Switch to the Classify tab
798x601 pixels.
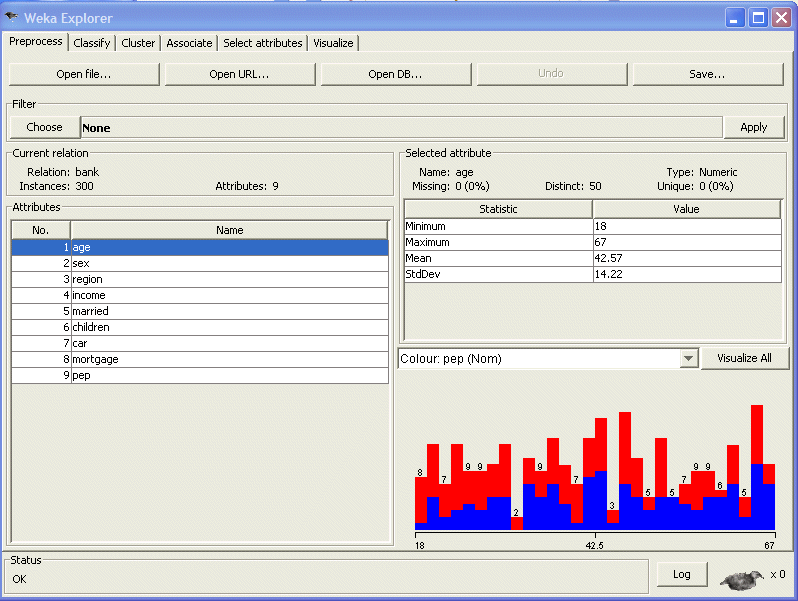point(92,43)
